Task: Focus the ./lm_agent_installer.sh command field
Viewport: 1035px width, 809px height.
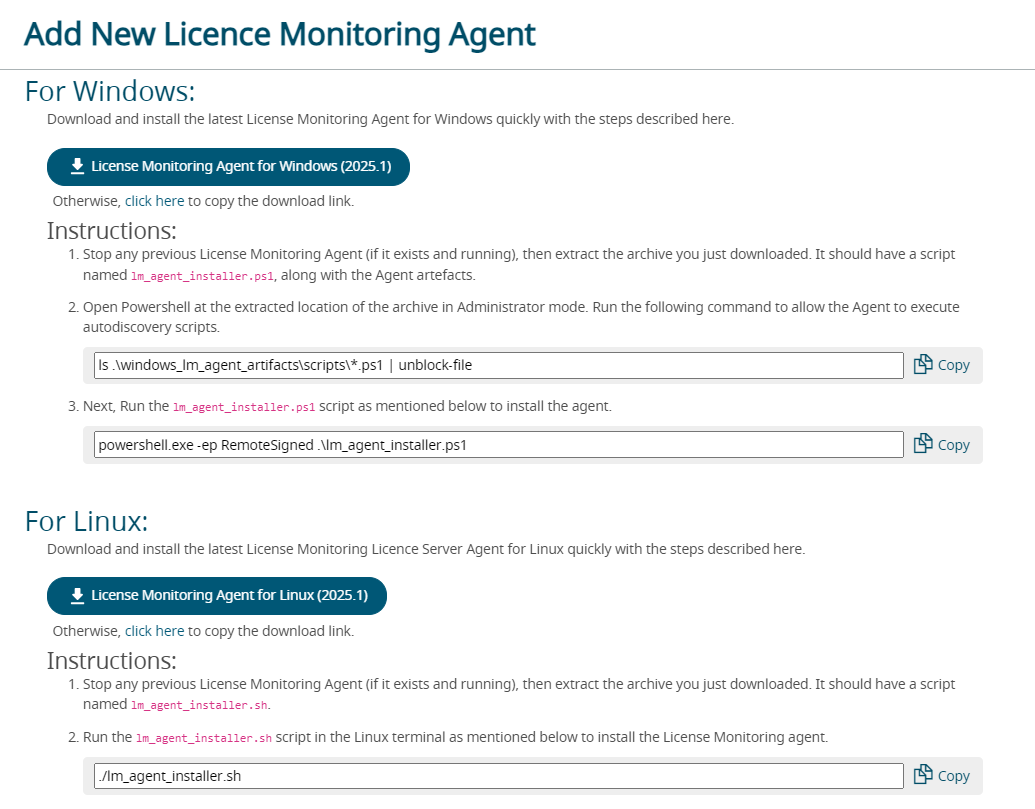Action: click(x=498, y=775)
